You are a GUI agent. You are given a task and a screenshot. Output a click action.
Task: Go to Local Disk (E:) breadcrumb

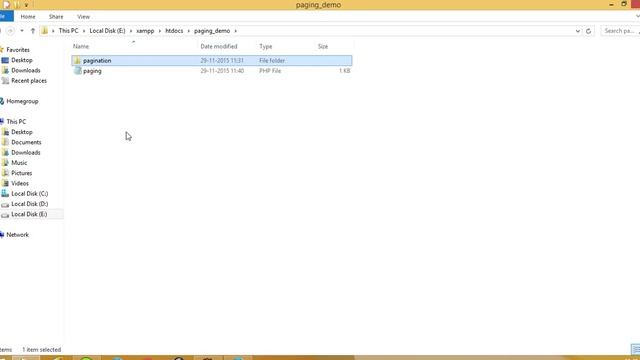point(107,31)
